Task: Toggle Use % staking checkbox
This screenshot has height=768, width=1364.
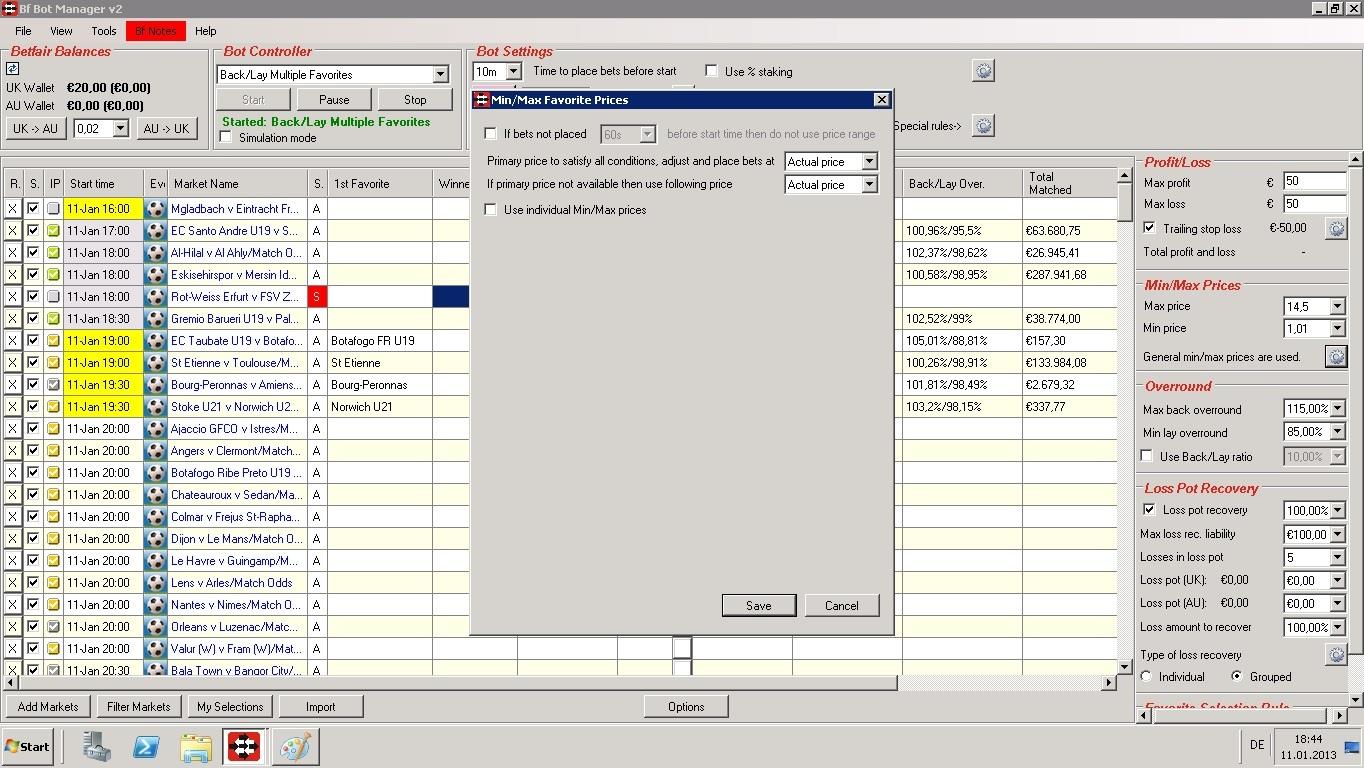Action: (711, 71)
